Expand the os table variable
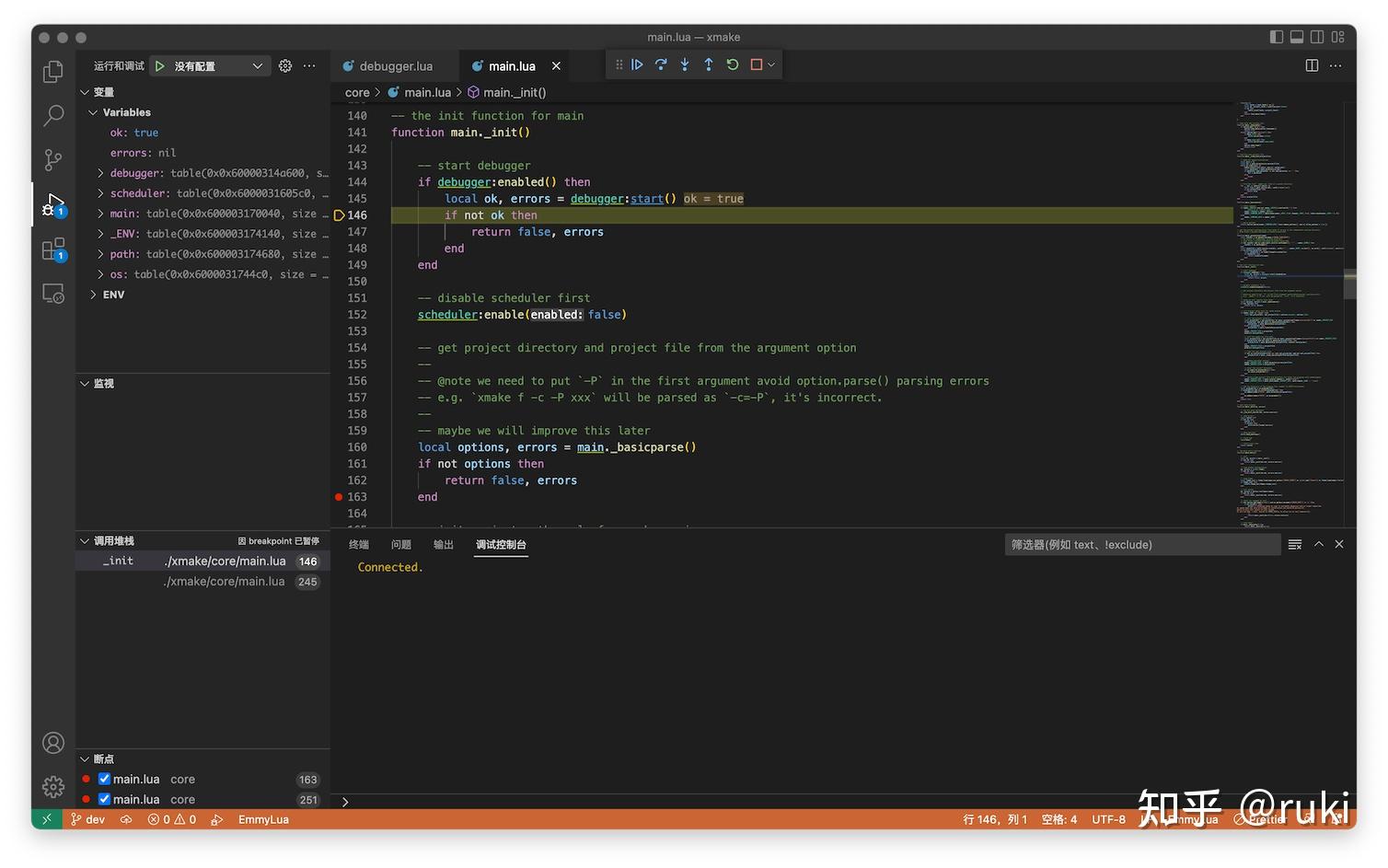The width and height of the screenshot is (1388, 868). [100, 274]
